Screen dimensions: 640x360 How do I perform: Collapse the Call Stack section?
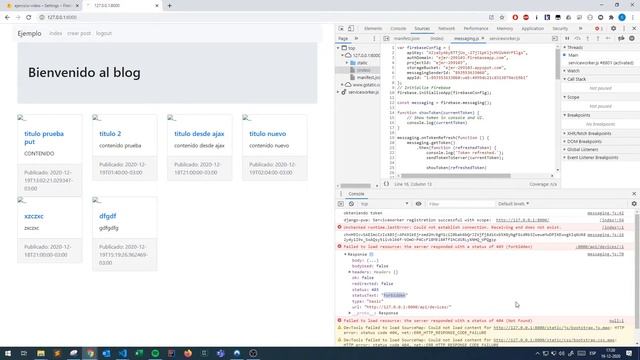click(x=576, y=79)
